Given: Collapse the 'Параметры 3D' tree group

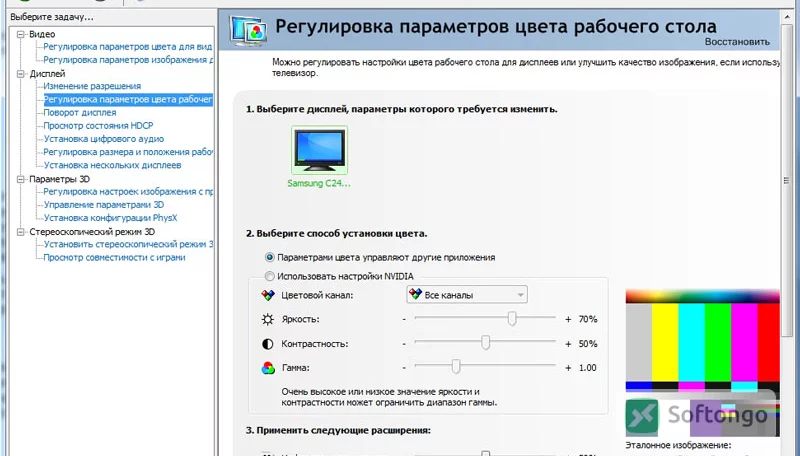Looking at the screenshot, I should point(21,179).
